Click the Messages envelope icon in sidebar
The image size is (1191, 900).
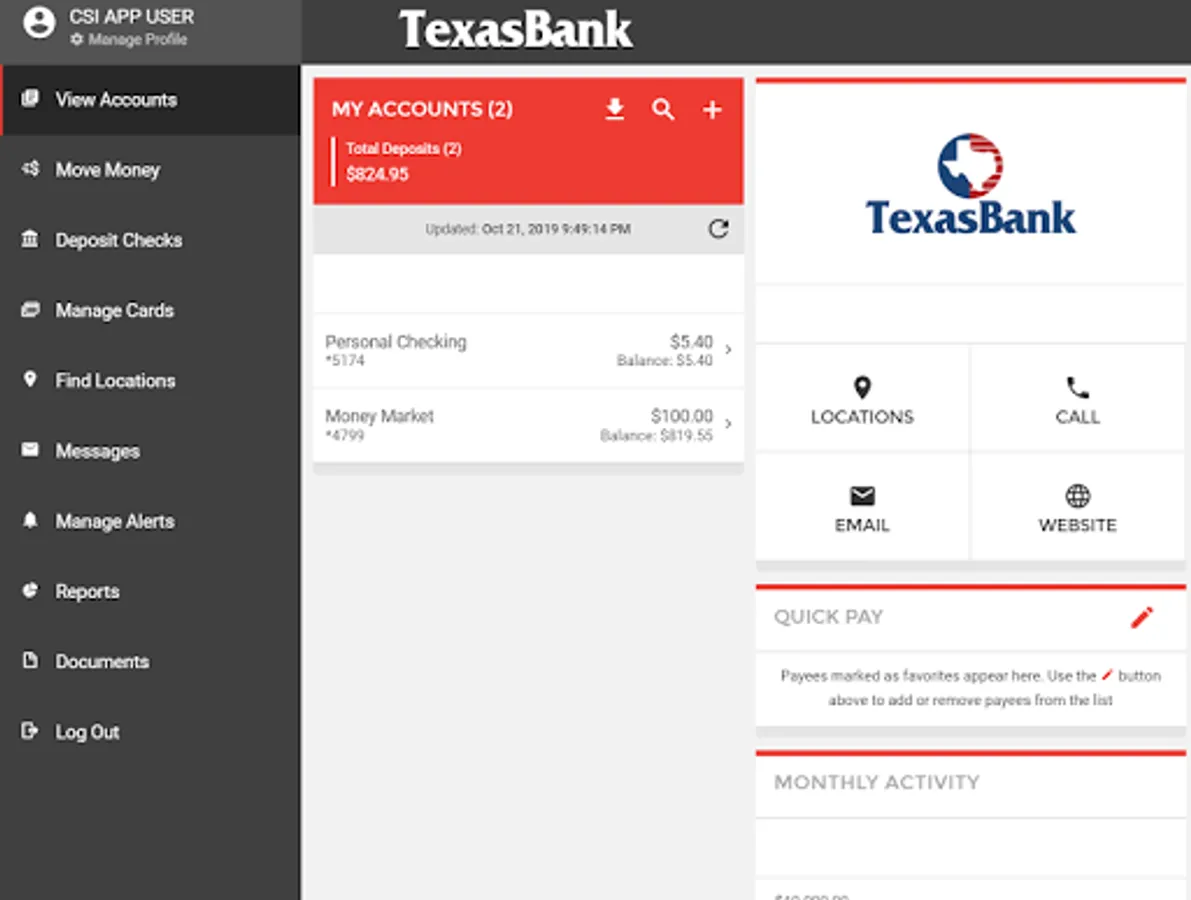30,450
